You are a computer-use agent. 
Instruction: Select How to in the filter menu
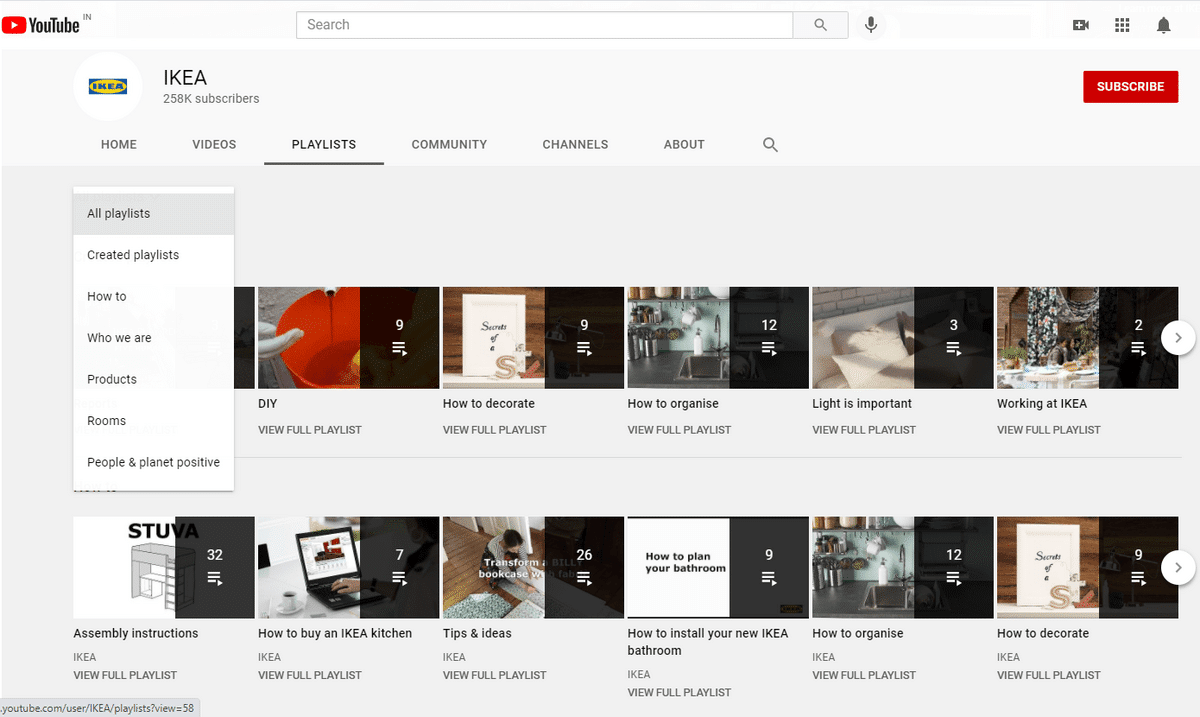[x=154, y=297]
